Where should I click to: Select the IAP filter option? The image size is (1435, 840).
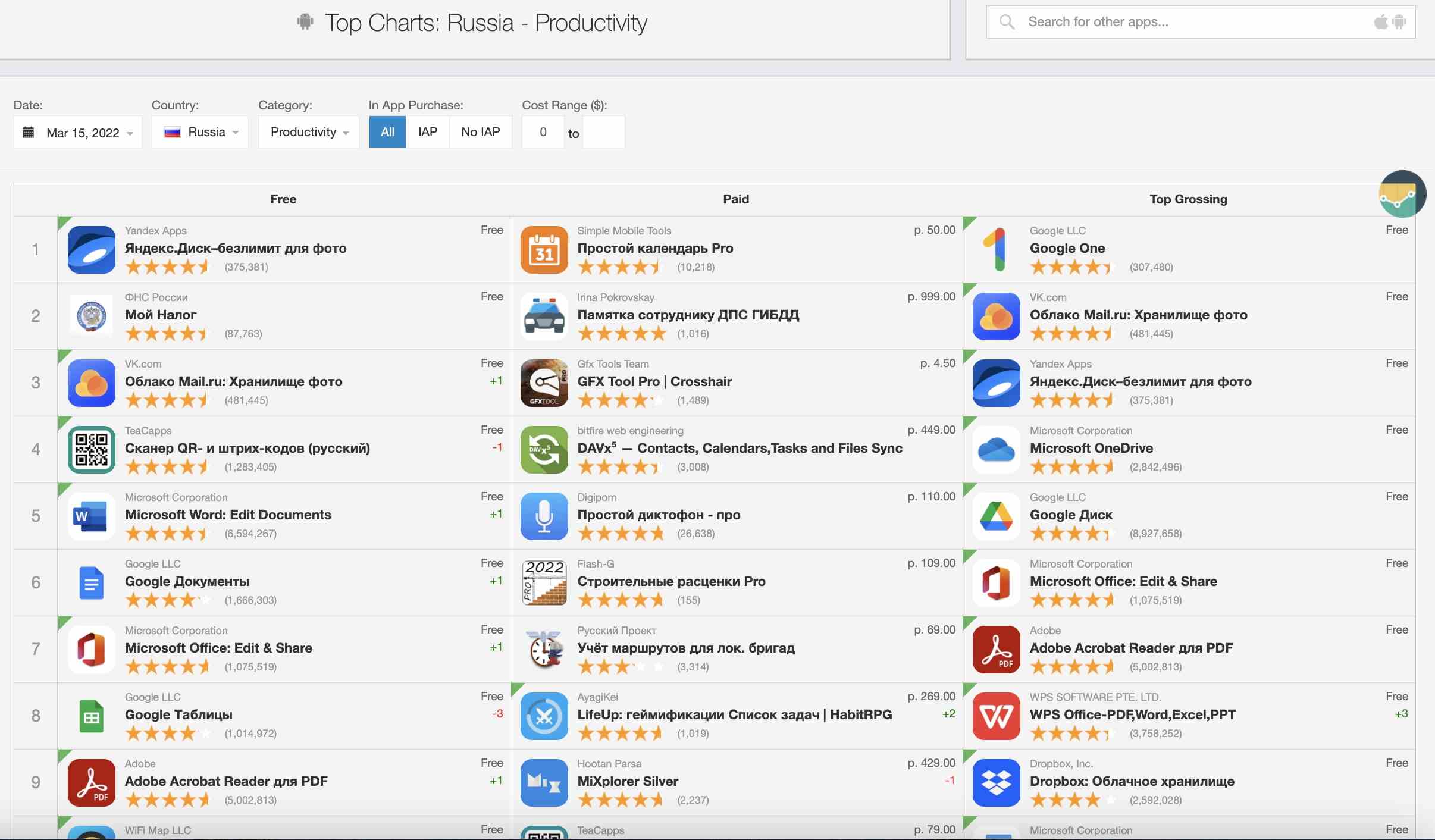click(427, 131)
